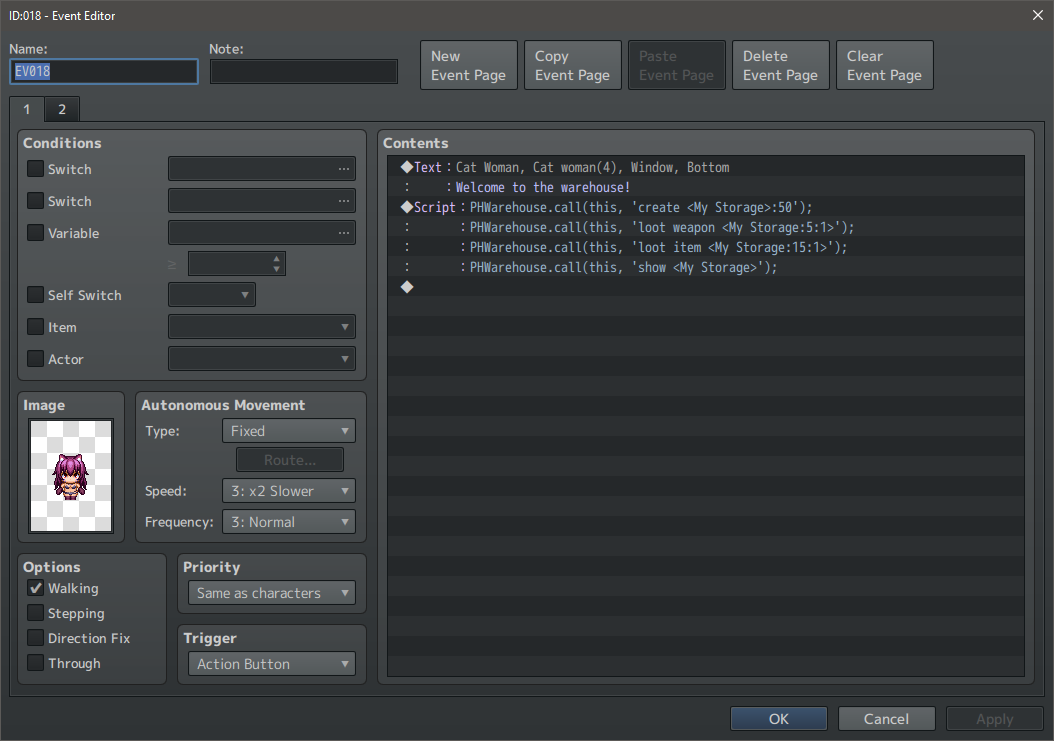Switch to event page tab 1

tap(27, 110)
